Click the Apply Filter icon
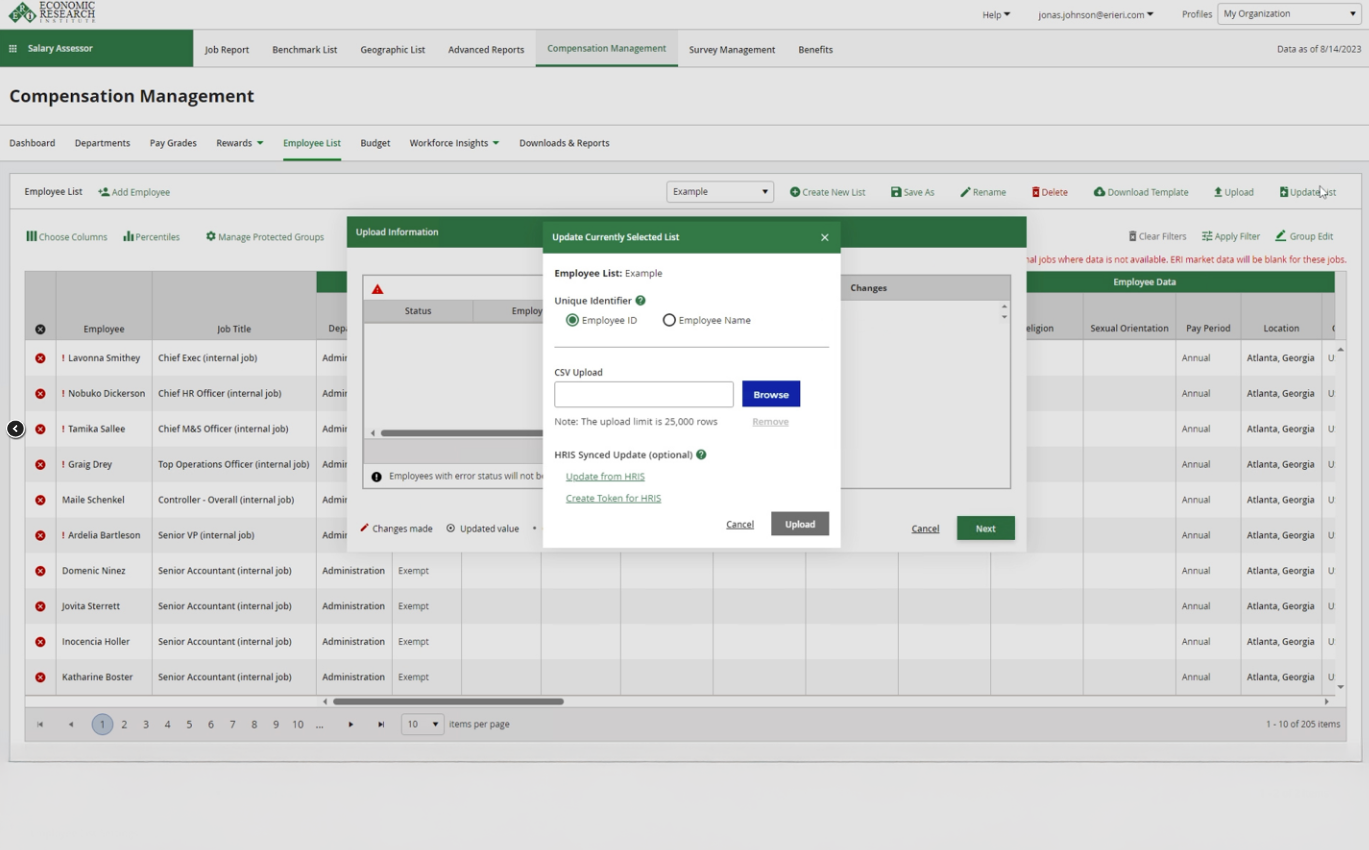Viewport: 1369px width, 850px height. tap(1207, 237)
